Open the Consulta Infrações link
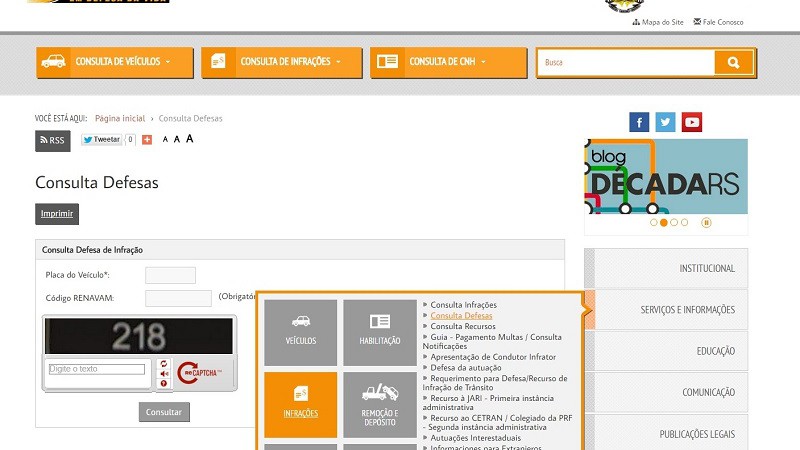 463,305
